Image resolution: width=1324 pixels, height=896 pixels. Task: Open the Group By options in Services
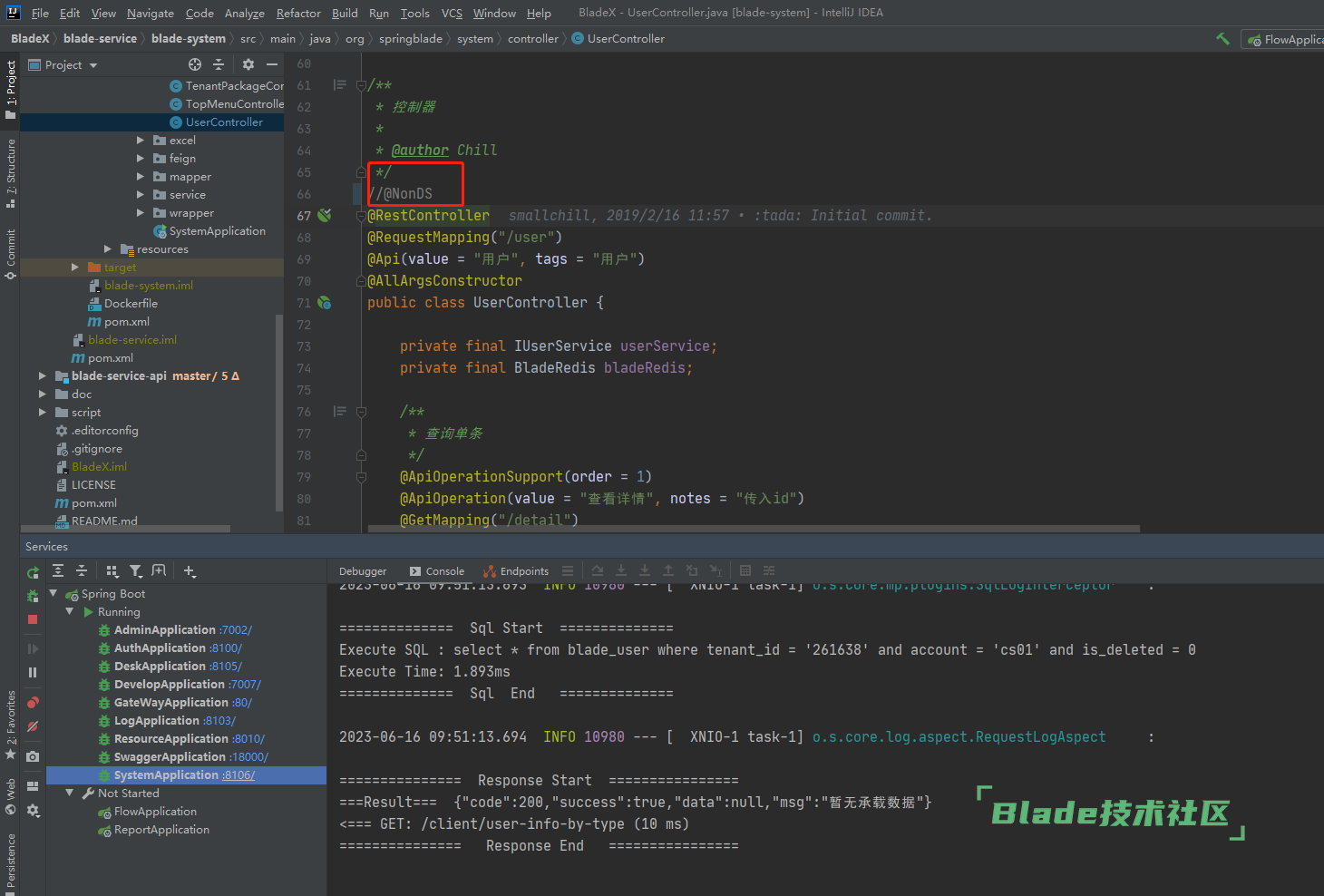pos(112,570)
